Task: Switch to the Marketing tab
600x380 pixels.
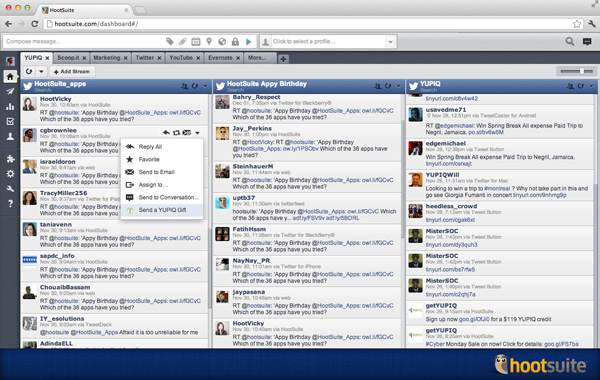Action: click(x=107, y=58)
